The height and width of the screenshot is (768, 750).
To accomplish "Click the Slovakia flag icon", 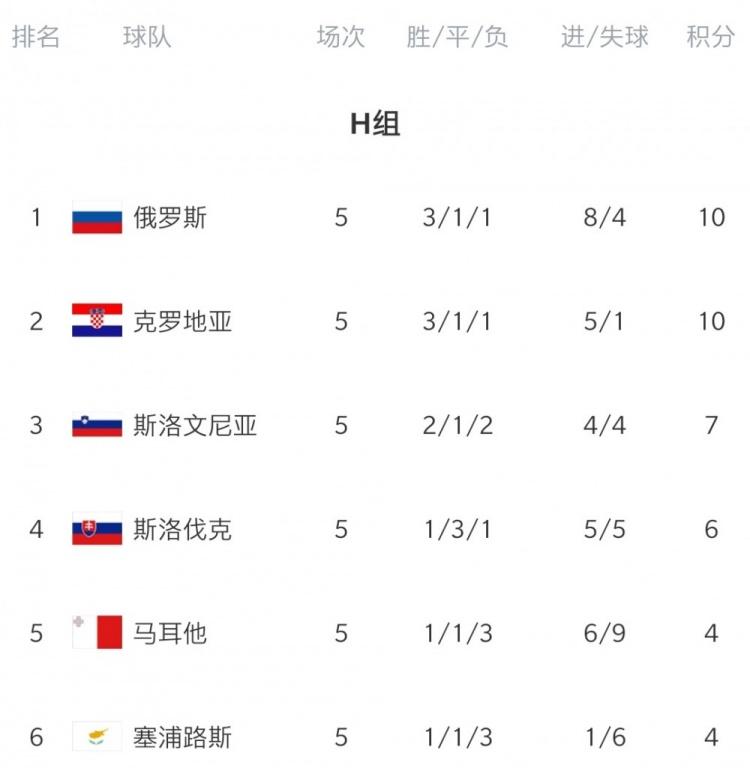I will coord(97,529).
